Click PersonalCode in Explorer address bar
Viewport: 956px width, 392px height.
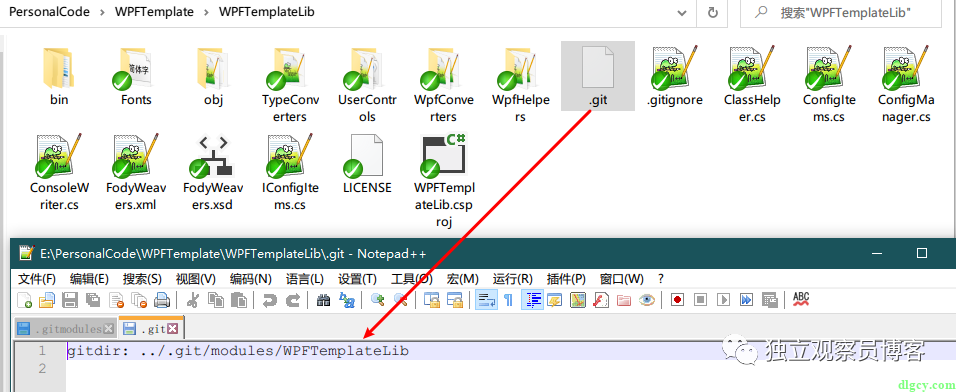click(49, 12)
